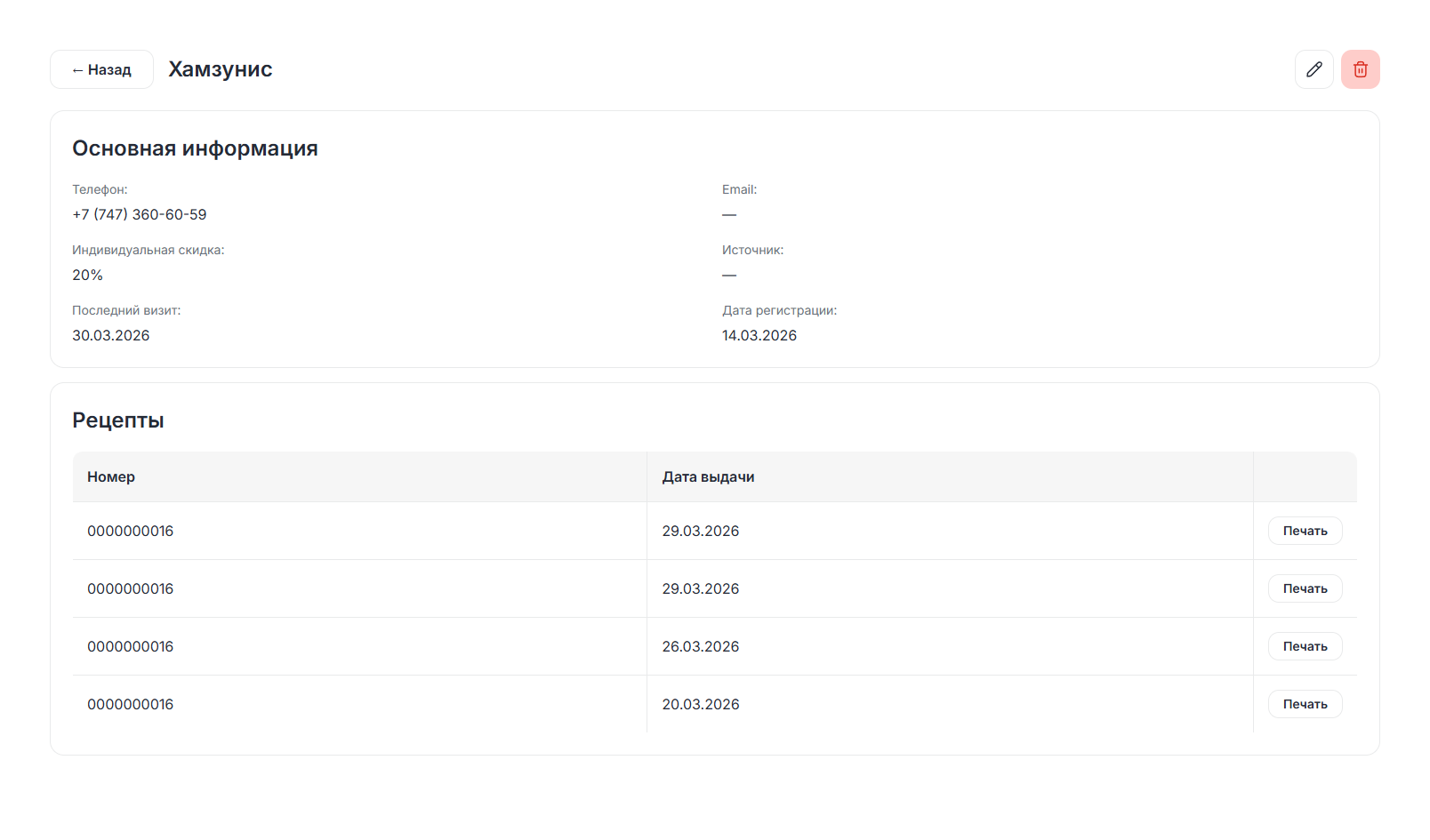
Task: Click the last visit date 30.03.2026
Action: [x=111, y=335]
